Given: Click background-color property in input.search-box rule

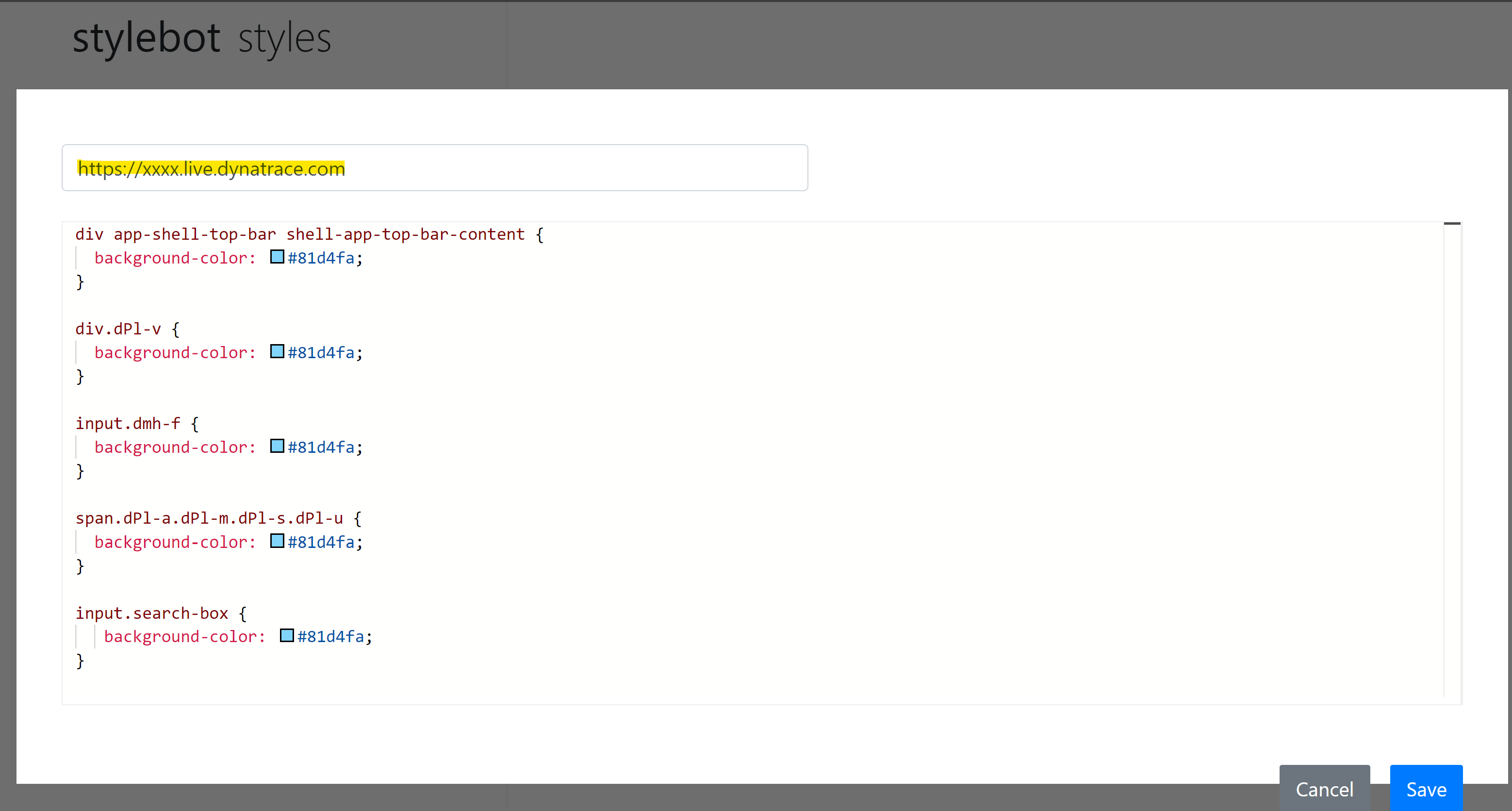Looking at the screenshot, I should [x=185, y=637].
